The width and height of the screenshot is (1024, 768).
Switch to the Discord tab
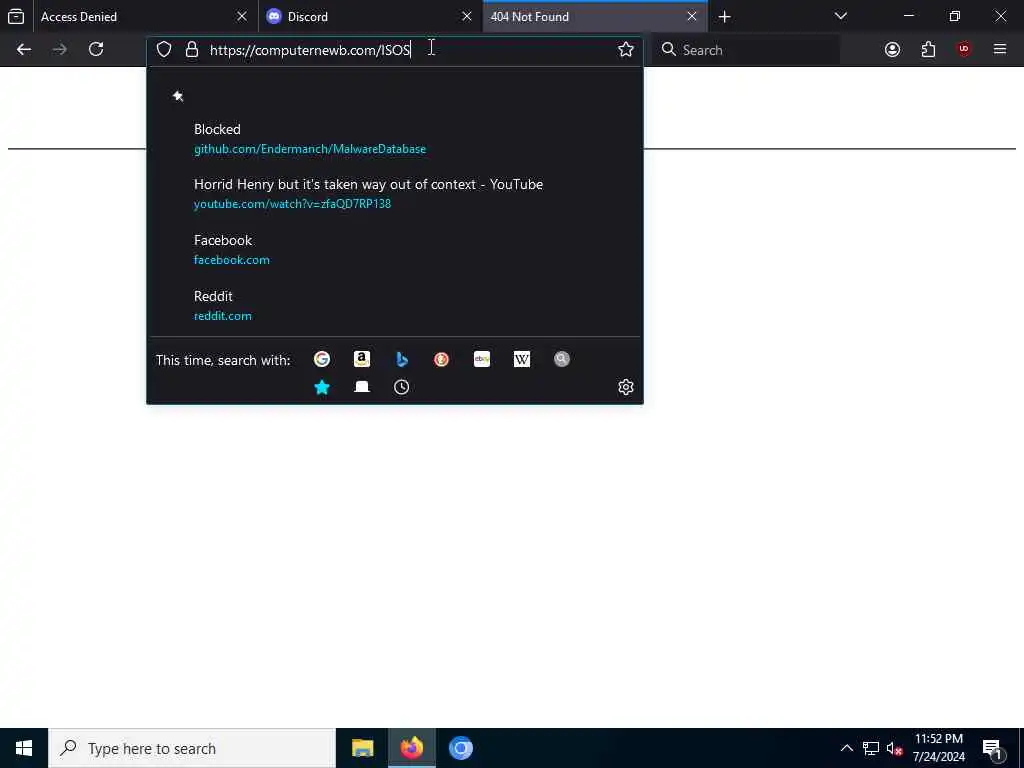click(370, 17)
